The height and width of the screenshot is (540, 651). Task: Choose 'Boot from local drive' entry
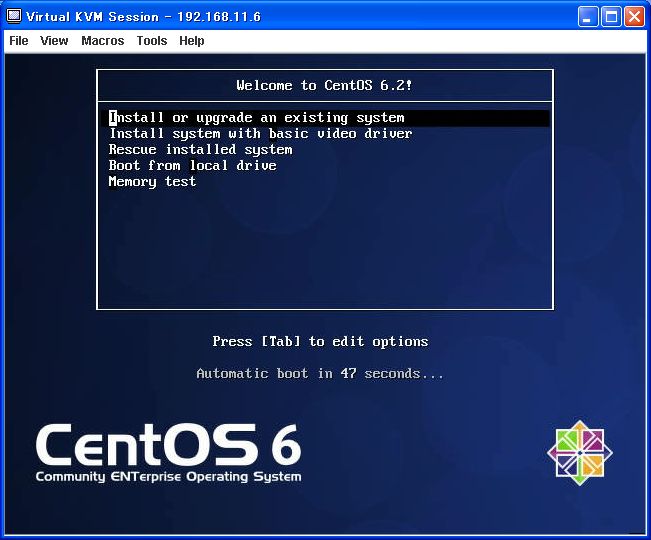(x=192, y=166)
